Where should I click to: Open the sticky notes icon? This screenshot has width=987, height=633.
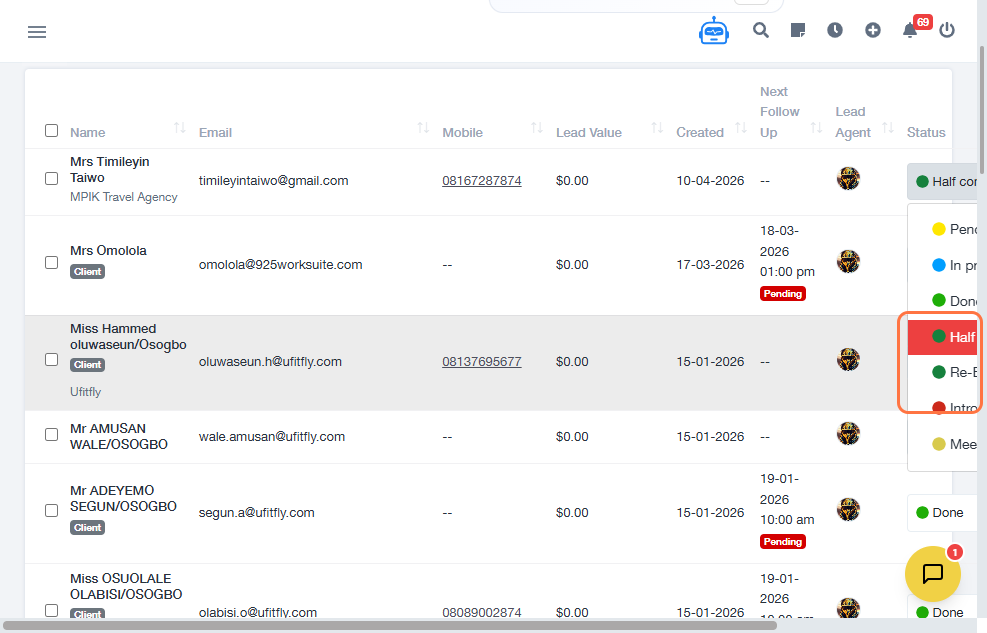point(798,30)
